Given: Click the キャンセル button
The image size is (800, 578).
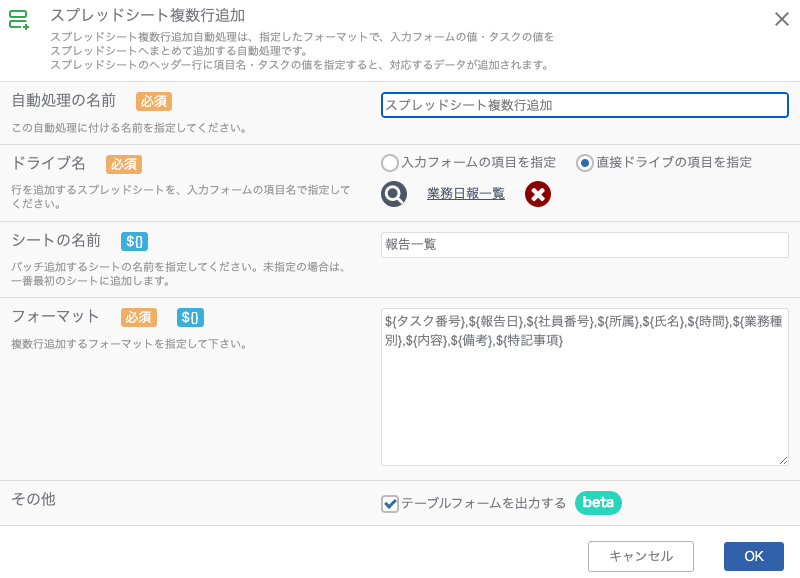Looking at the screenshot, I should 641,556.
